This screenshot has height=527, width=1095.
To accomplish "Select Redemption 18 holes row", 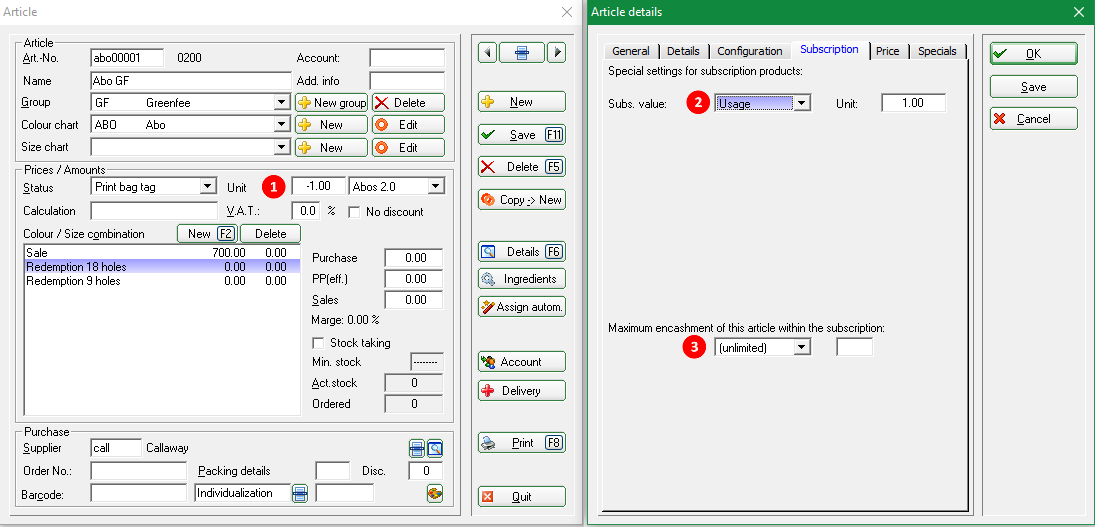I will click(162, 267).
